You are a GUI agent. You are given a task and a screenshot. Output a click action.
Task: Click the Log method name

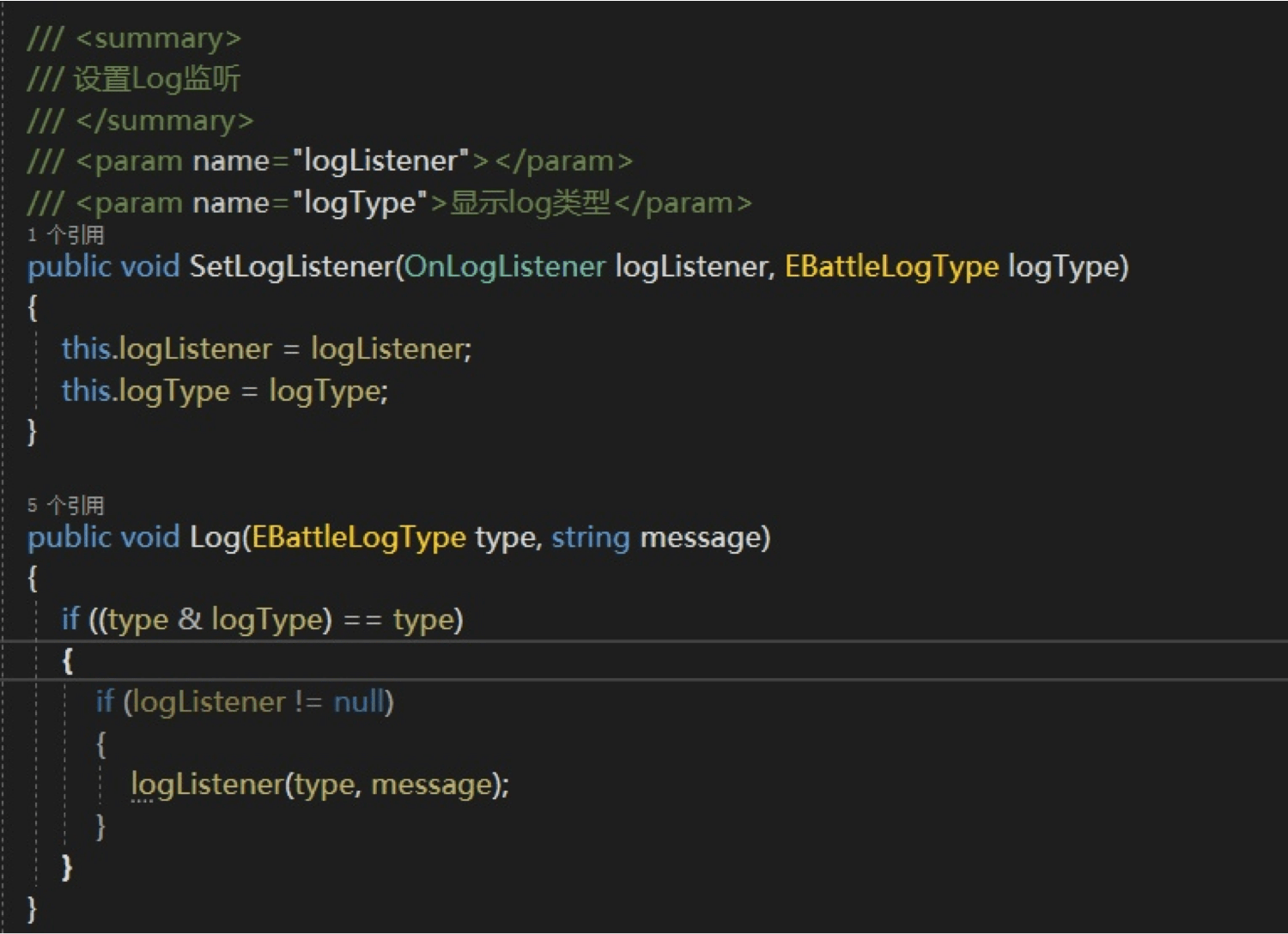point(215,537)
